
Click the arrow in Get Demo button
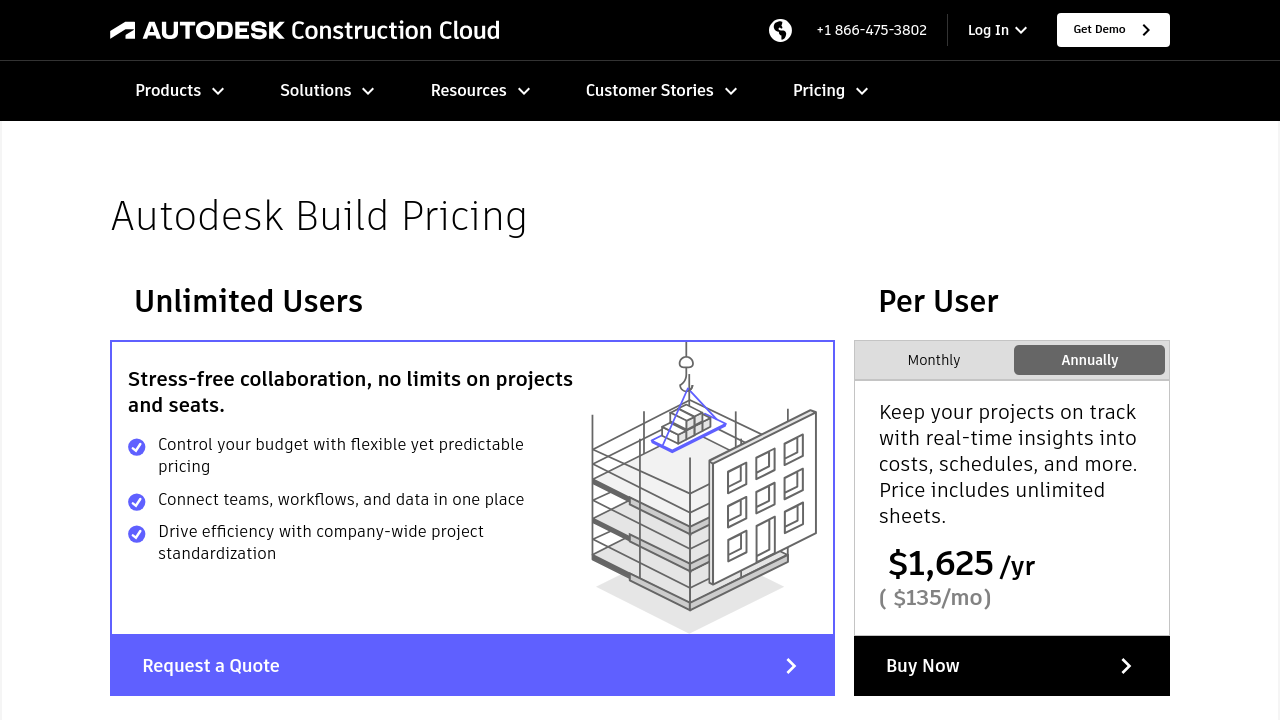point(1146,30)
